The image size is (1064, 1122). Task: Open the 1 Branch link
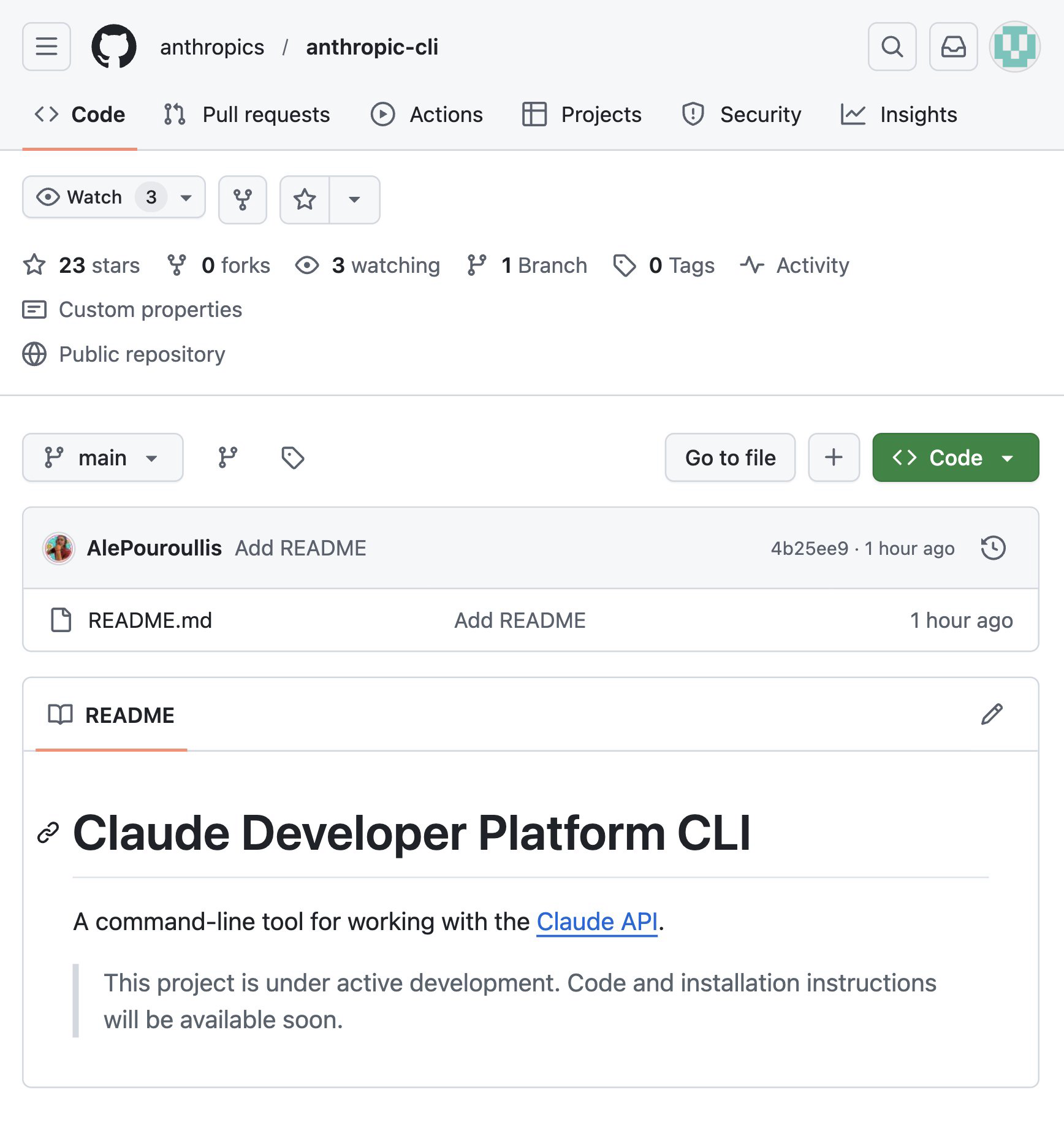(527, 265)
